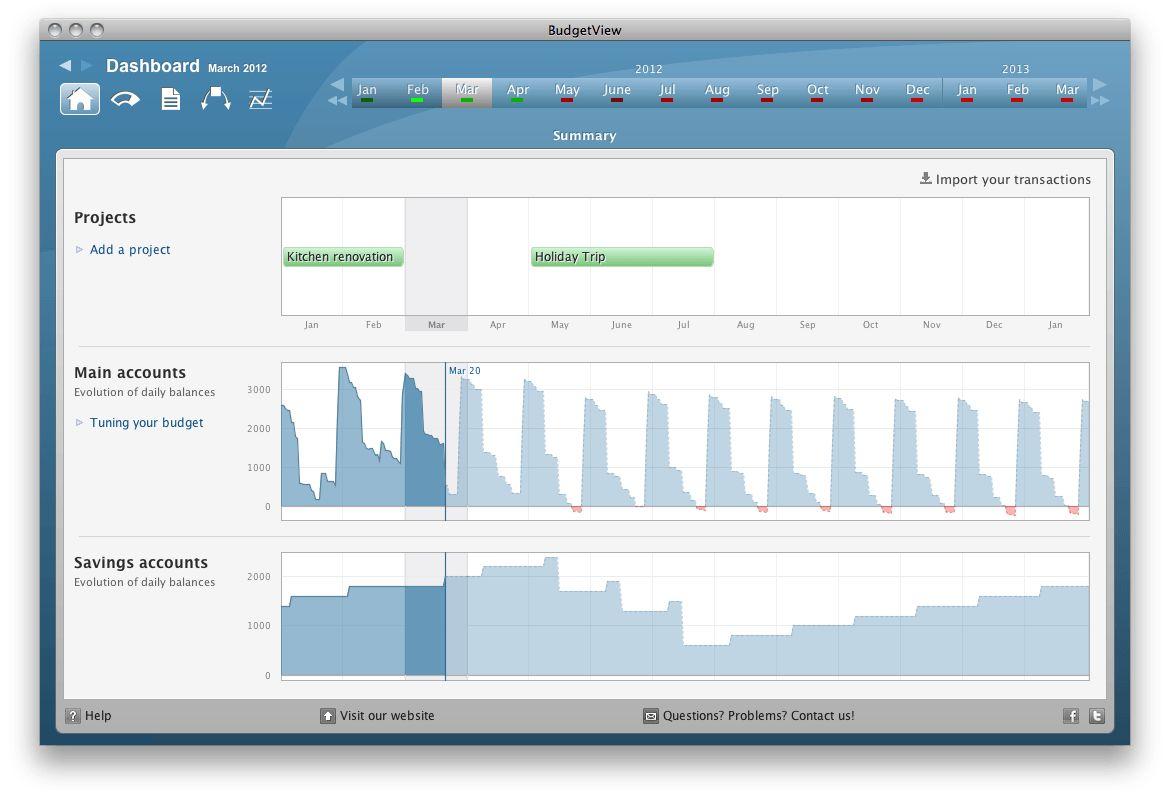Expand the Add a project link
Viewport: 1170px width, 800px height.
pyautogui.click(x=130, y=250)
